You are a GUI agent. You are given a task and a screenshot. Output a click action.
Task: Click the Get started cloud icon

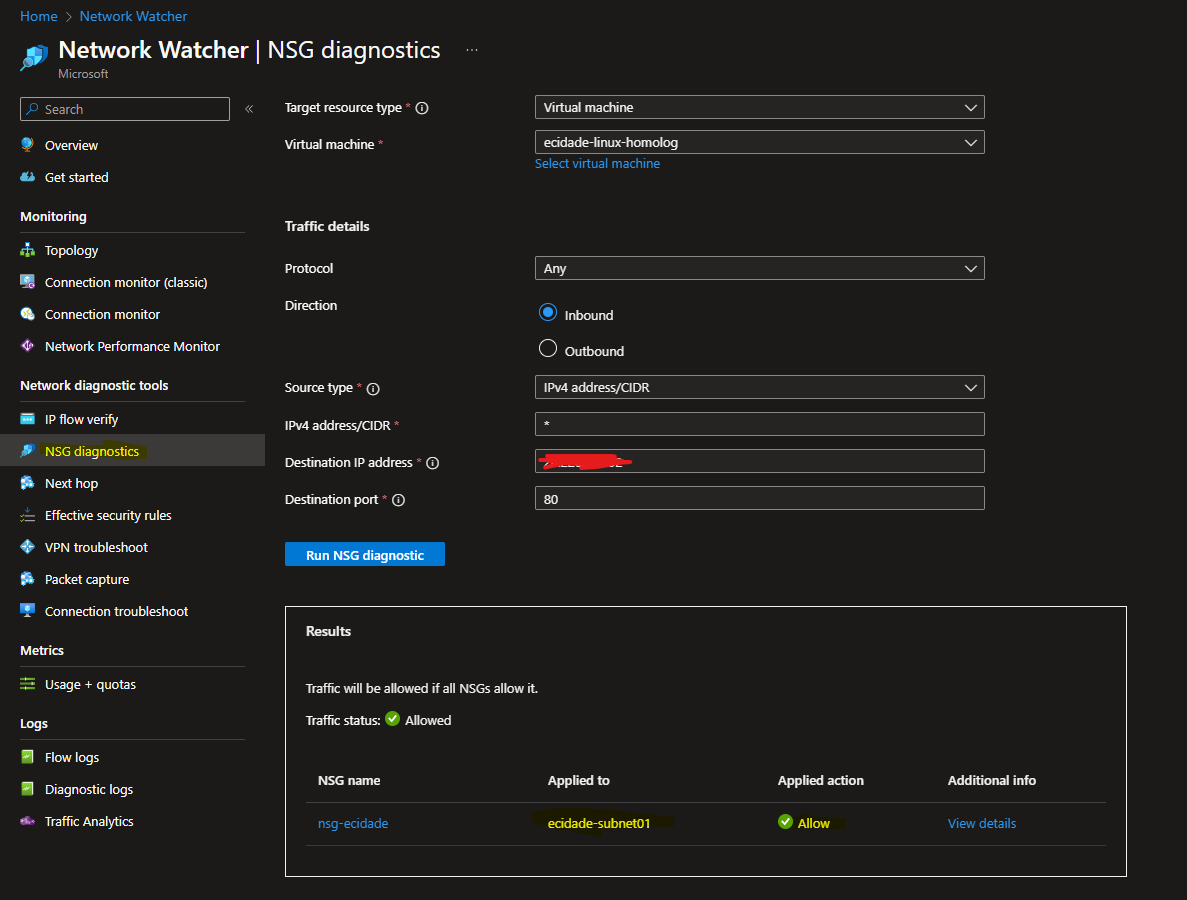(x=27, y=176)
